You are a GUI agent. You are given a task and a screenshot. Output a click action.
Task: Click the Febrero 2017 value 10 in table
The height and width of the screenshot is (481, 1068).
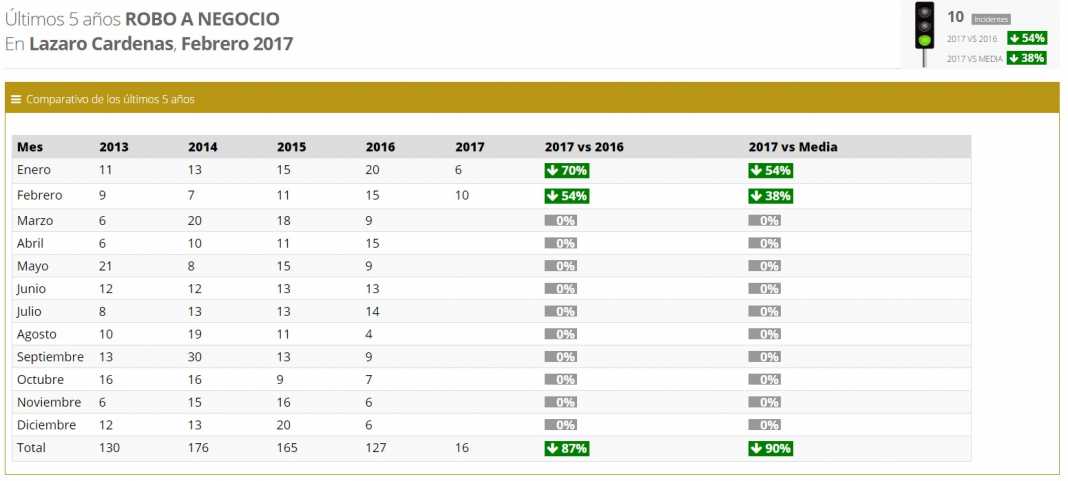coord(462,196)
